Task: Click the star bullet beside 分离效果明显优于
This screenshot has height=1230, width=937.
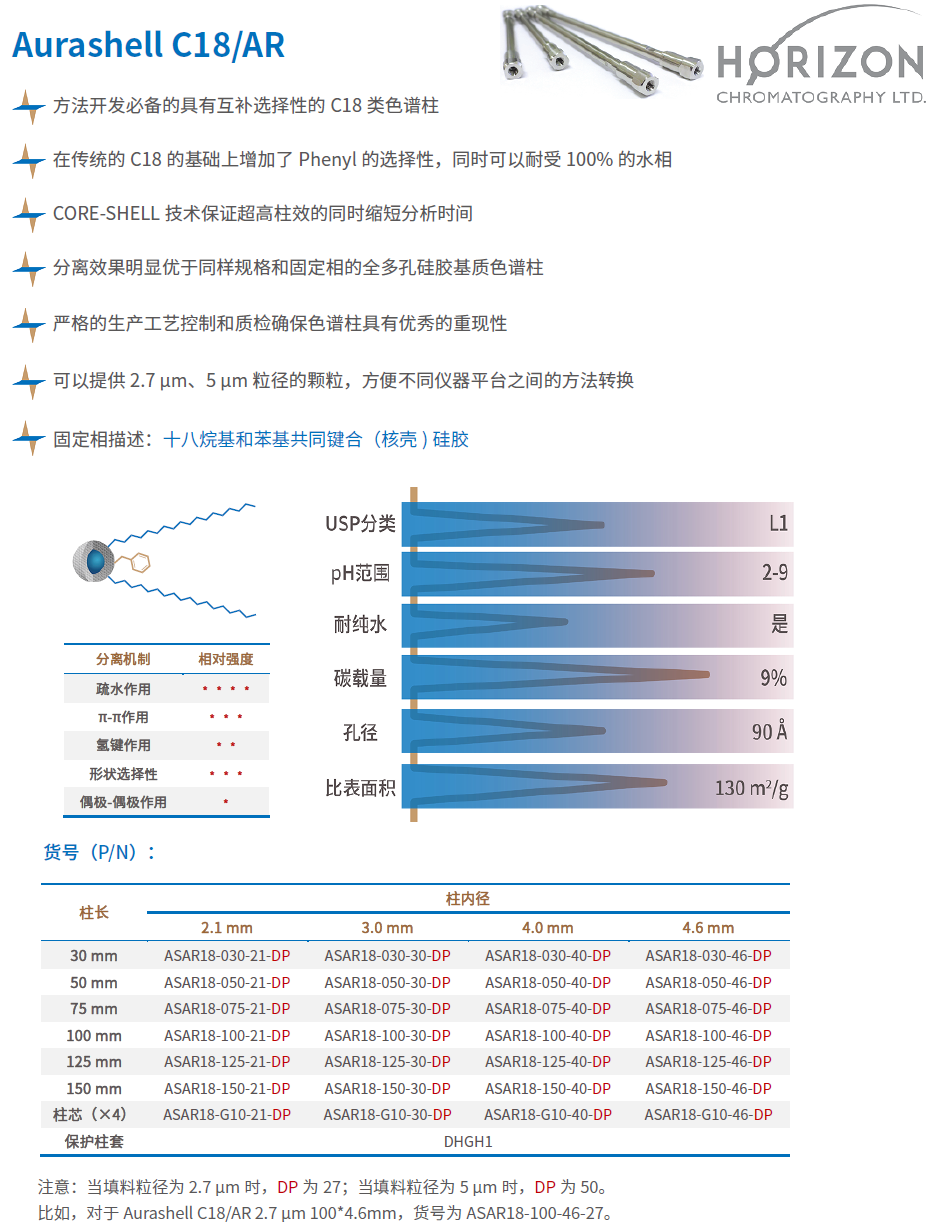Action: pos(29,268)
